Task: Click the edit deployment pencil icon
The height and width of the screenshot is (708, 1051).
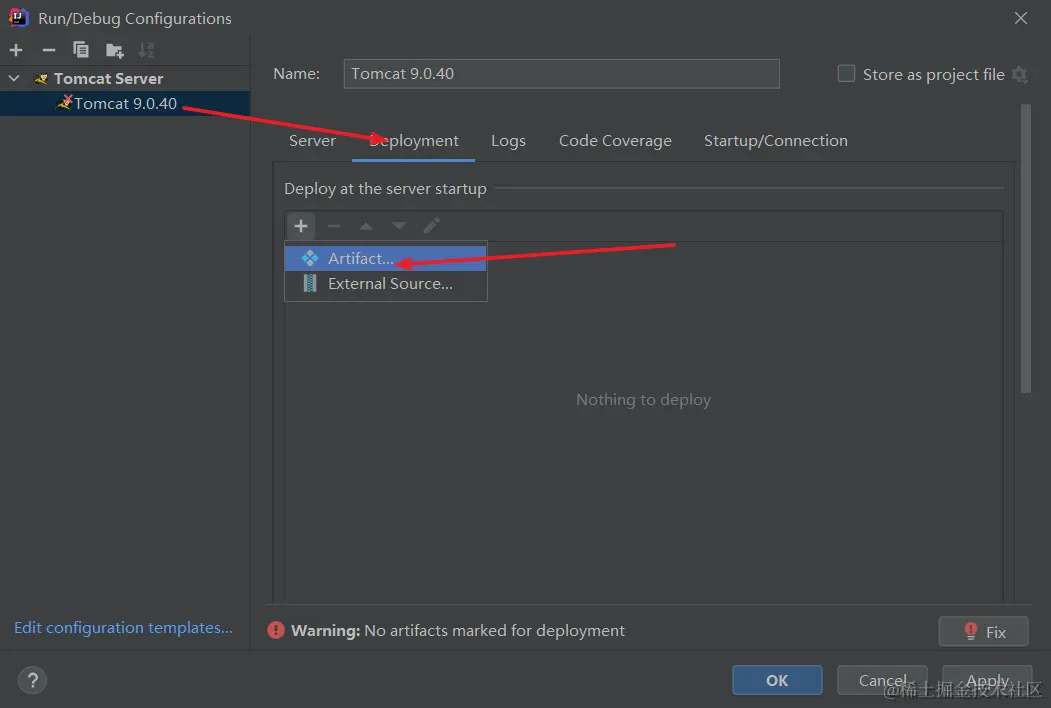Action: (432, 226)
